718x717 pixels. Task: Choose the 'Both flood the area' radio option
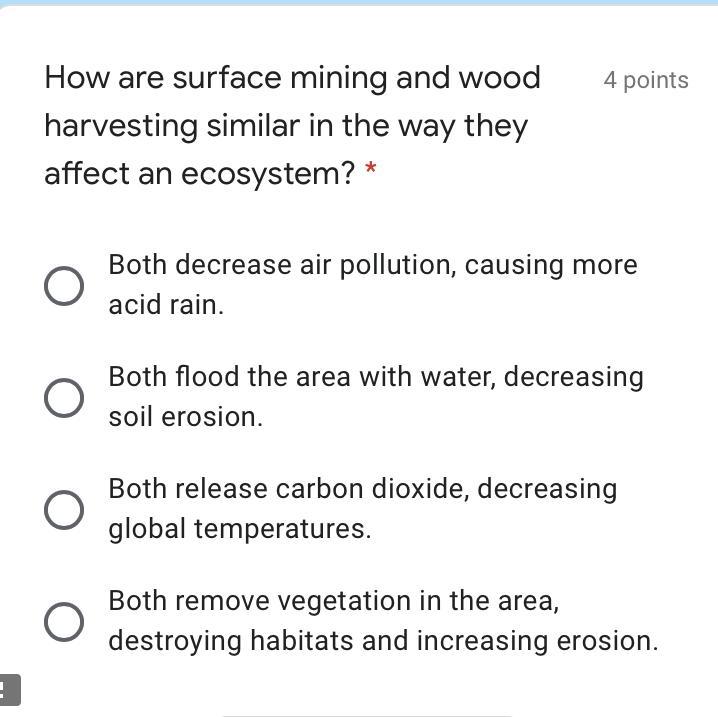(x=64, y=398)
